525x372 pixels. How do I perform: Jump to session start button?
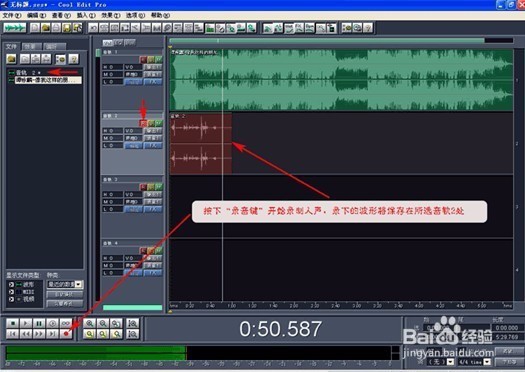(13, 334)
